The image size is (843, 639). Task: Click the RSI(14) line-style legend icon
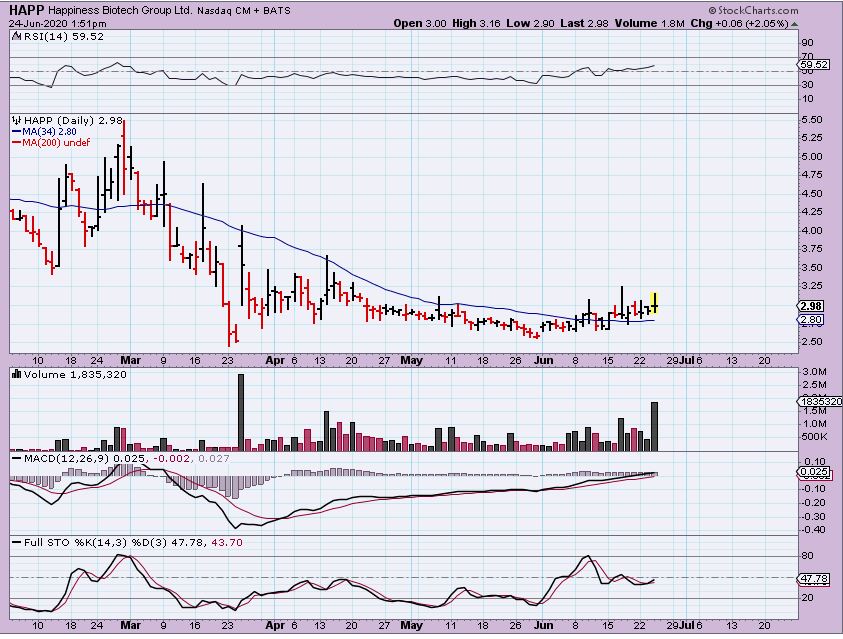16,37
